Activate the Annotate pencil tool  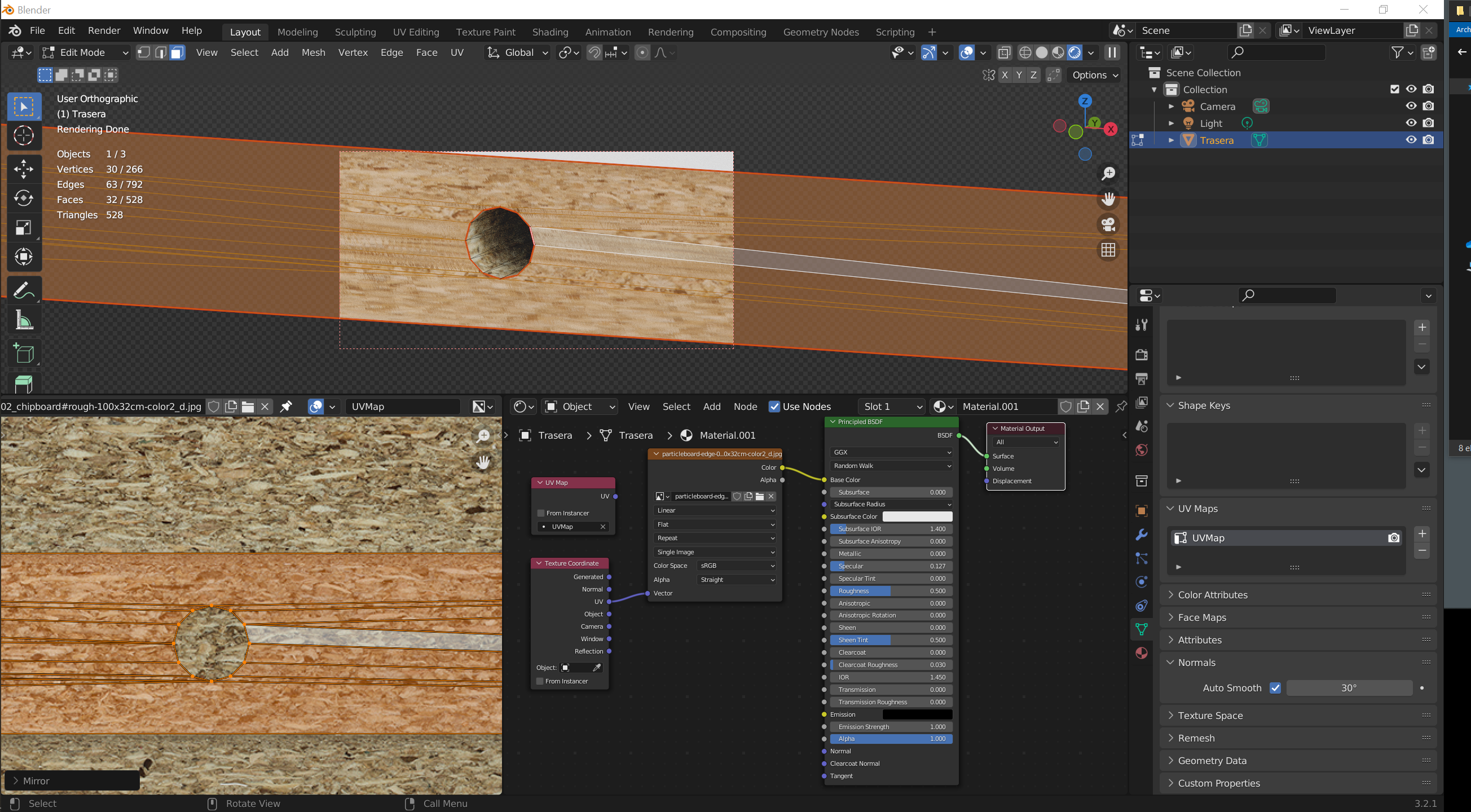tap(24, 290)
